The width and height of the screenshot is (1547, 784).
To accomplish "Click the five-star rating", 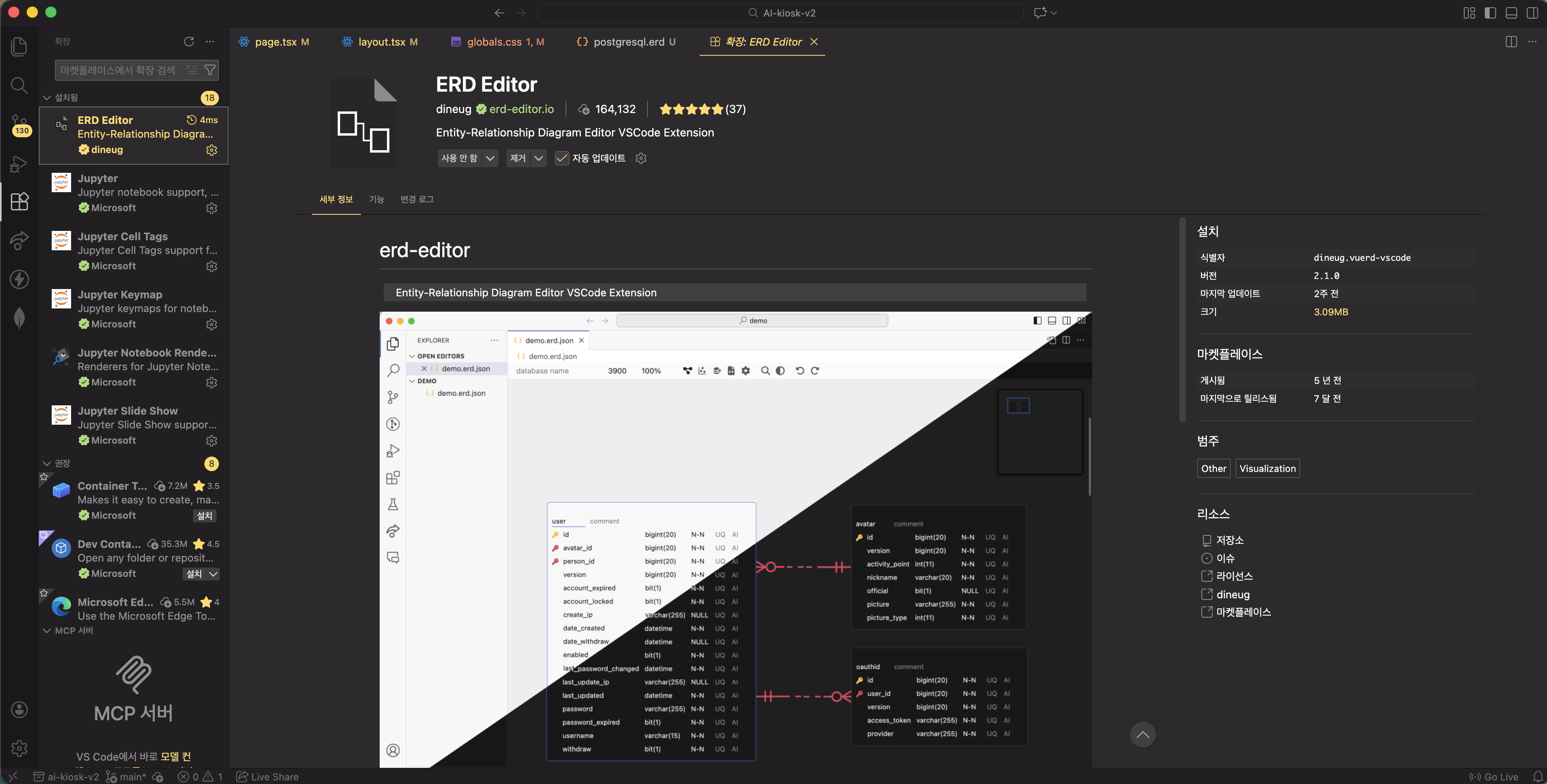I will click(702, 109).
